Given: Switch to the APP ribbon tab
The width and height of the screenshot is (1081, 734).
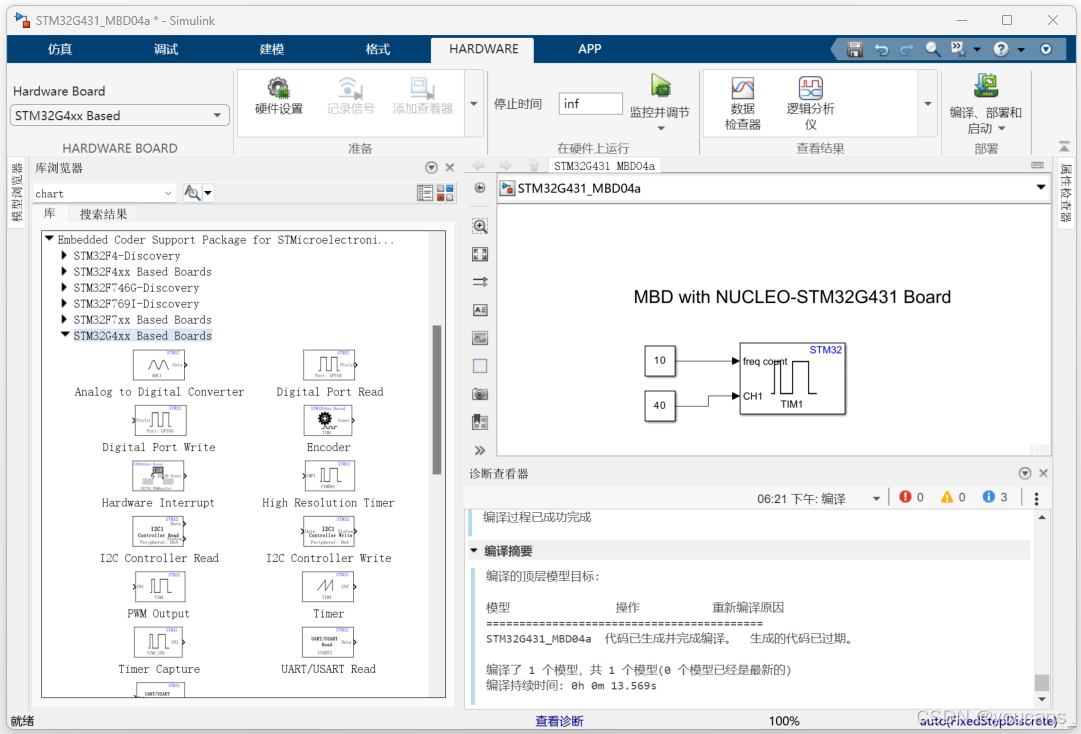Looking at the screenshot, I should (589, 49).
